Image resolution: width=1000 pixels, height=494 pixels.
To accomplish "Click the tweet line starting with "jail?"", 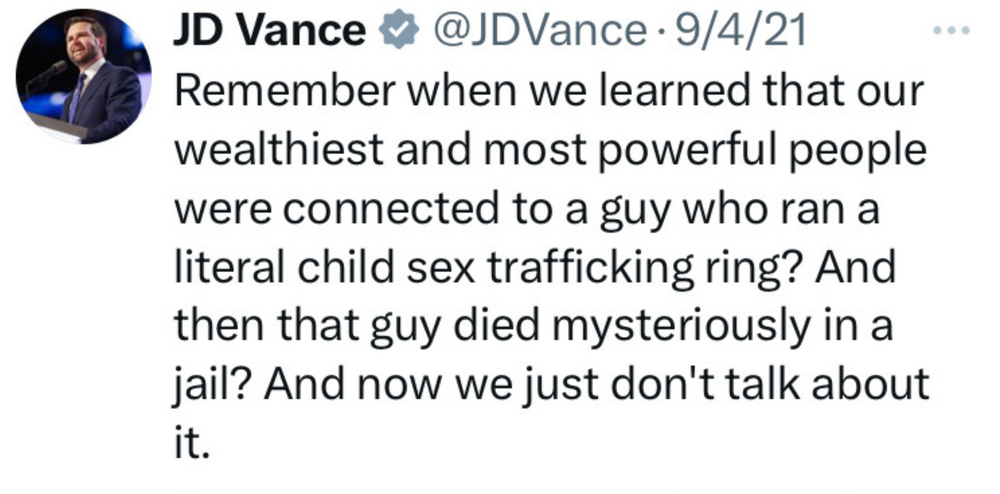I will (x=552, y=384).
